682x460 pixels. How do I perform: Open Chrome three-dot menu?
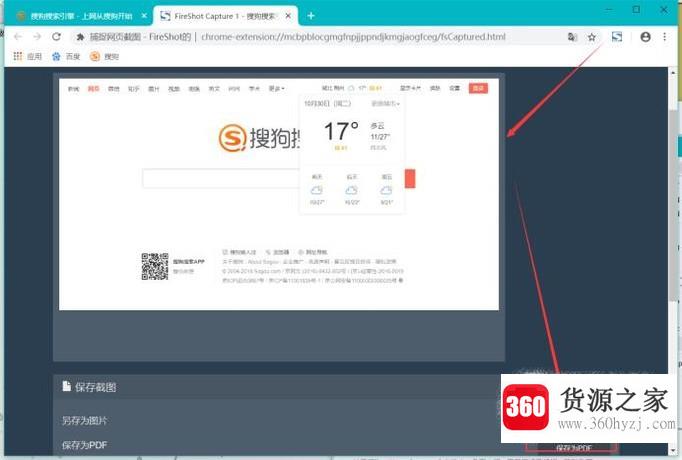(665, 37)
